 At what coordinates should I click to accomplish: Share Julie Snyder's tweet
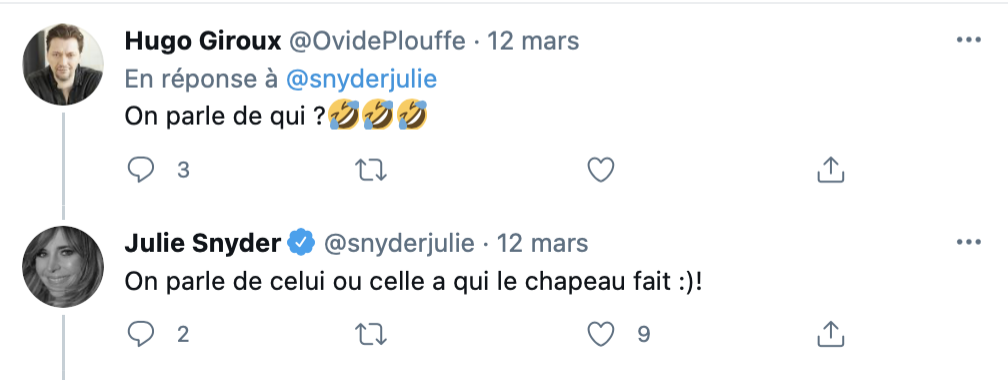point(830,333)
